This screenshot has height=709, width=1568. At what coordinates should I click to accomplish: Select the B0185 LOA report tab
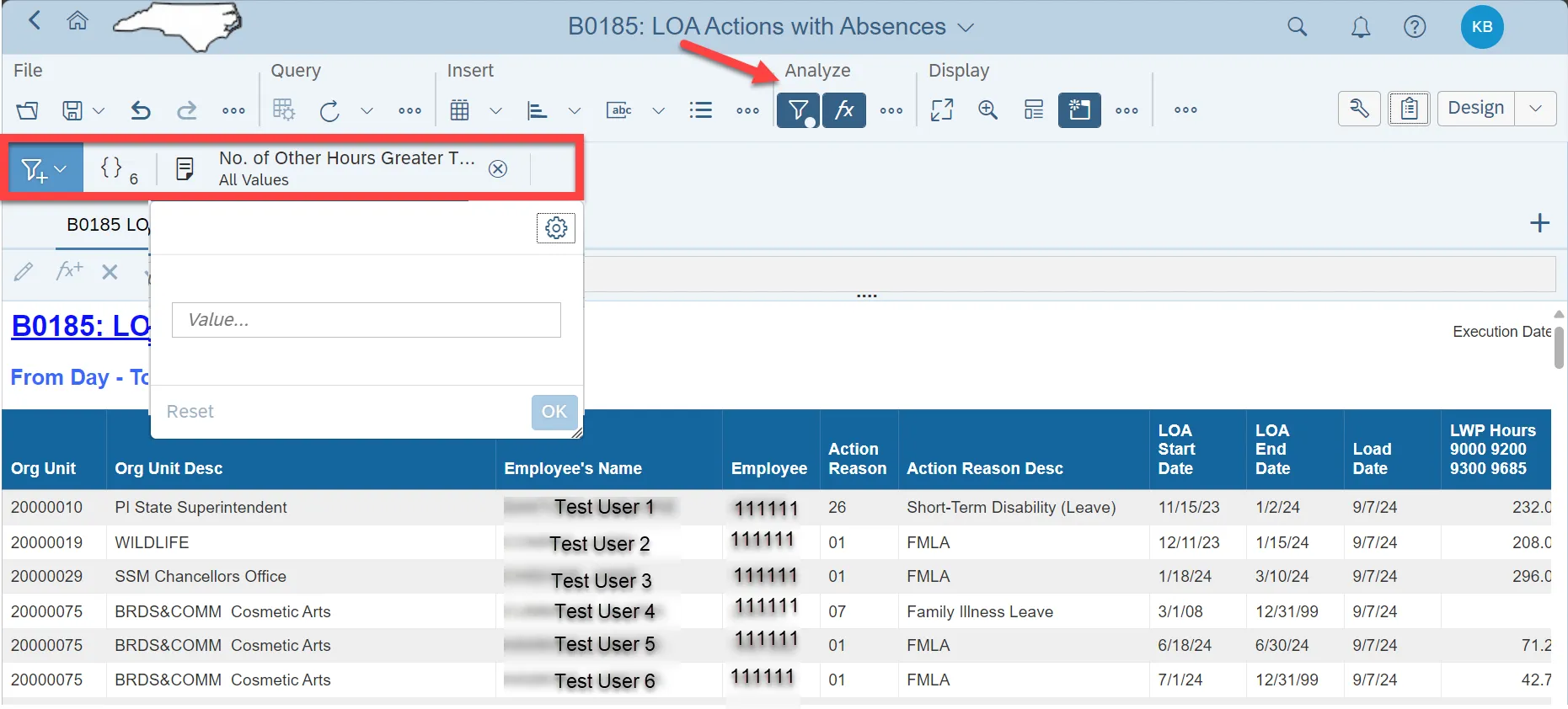106,225
